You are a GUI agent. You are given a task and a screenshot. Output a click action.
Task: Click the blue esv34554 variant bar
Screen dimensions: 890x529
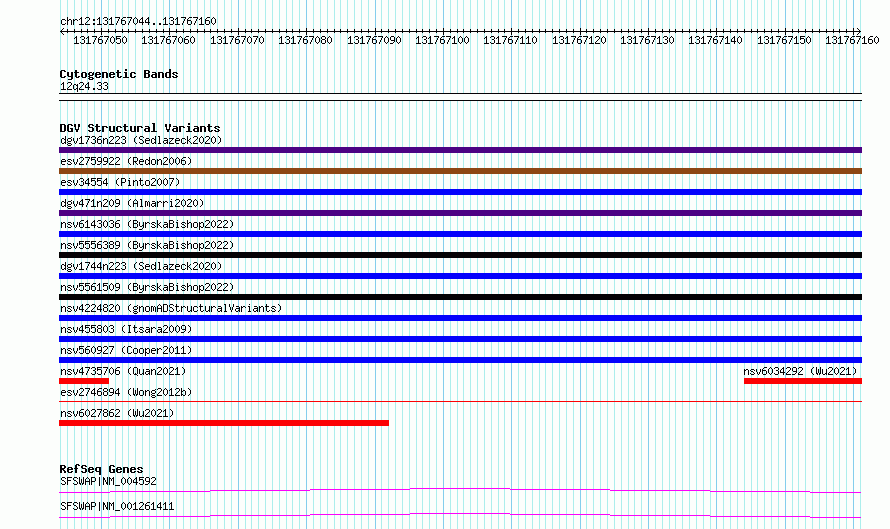click(460, 192)
